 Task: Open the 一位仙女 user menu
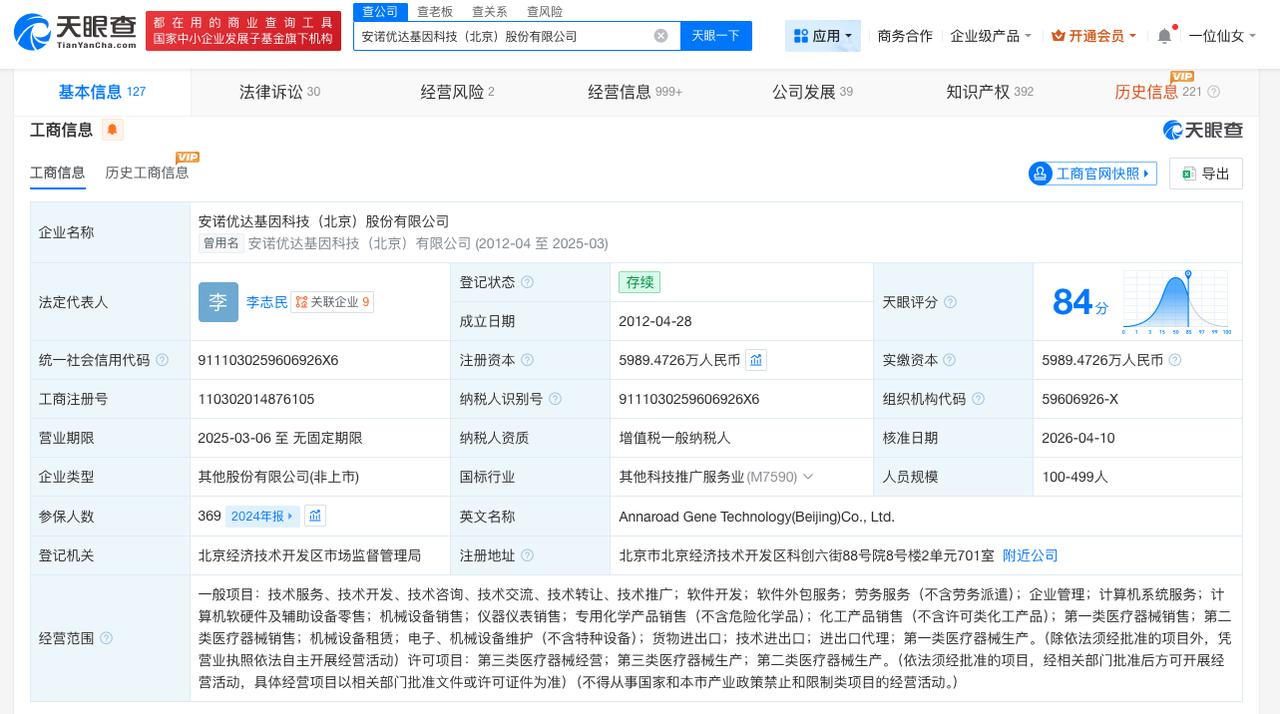[1223, 36]
